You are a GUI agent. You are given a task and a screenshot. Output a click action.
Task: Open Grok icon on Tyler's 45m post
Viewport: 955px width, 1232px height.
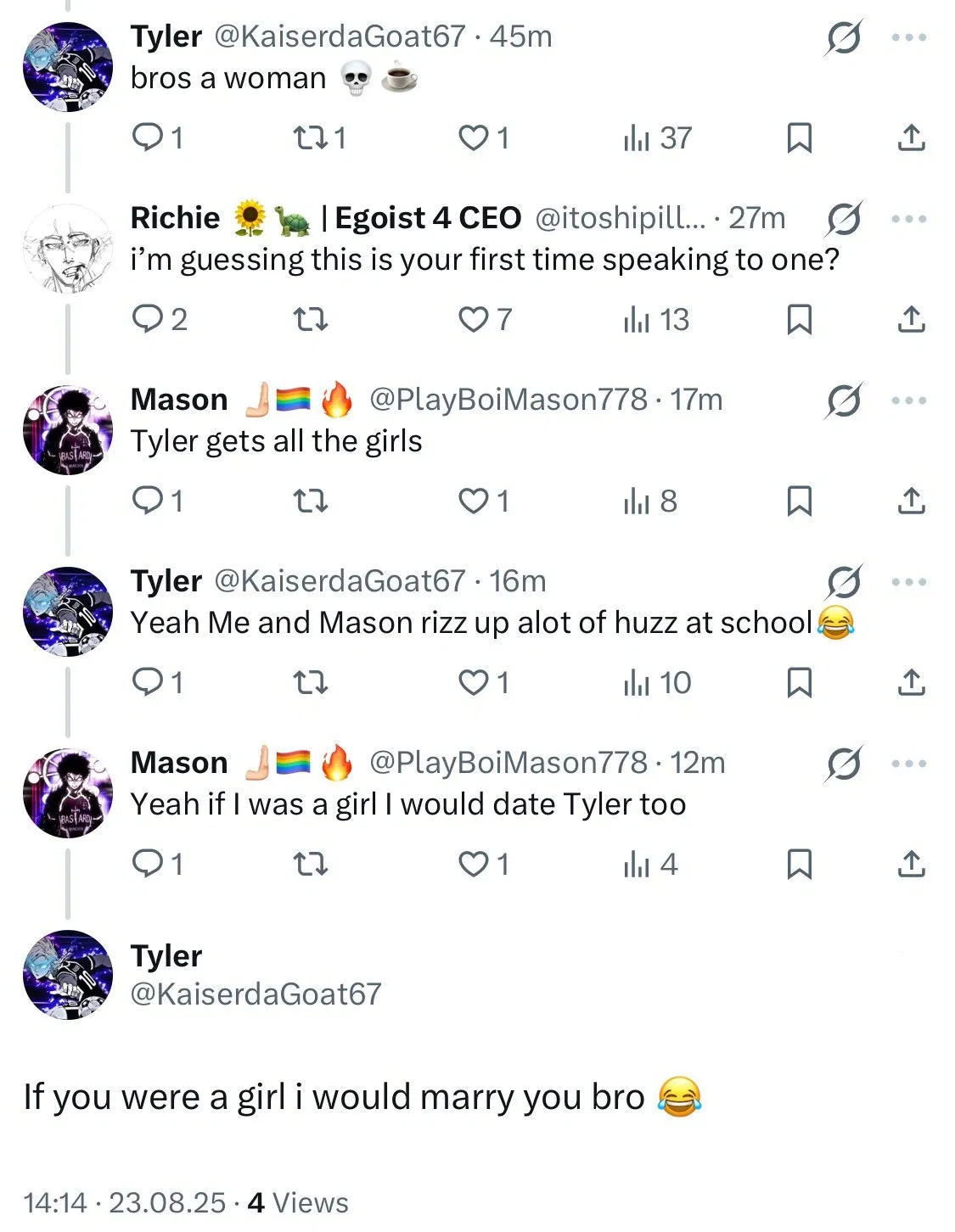click(x=843, y=37)
